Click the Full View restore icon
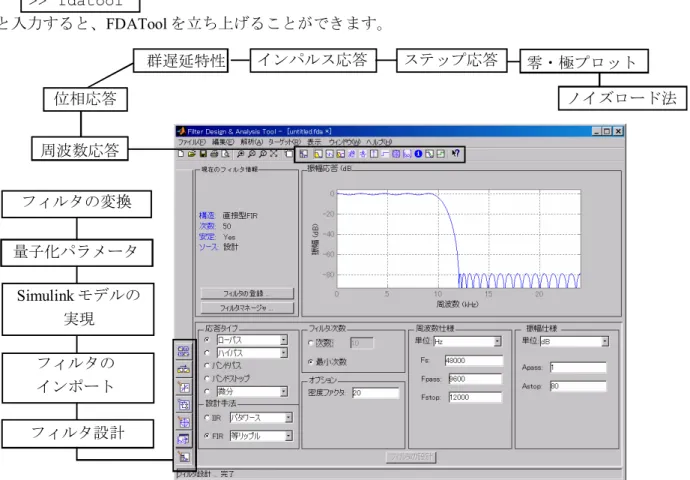This screenshot has width=690, height=480. point(274,154)
